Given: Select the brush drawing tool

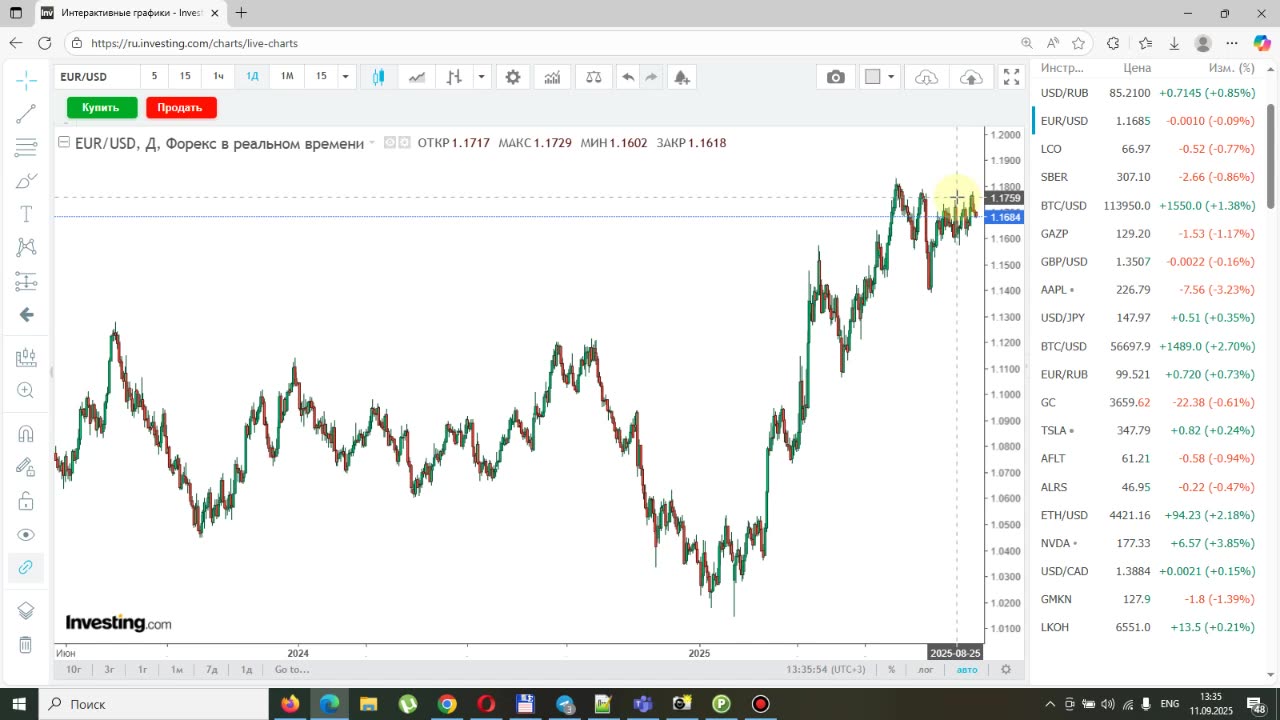Looking at the screenshot, I should (26, 181).
